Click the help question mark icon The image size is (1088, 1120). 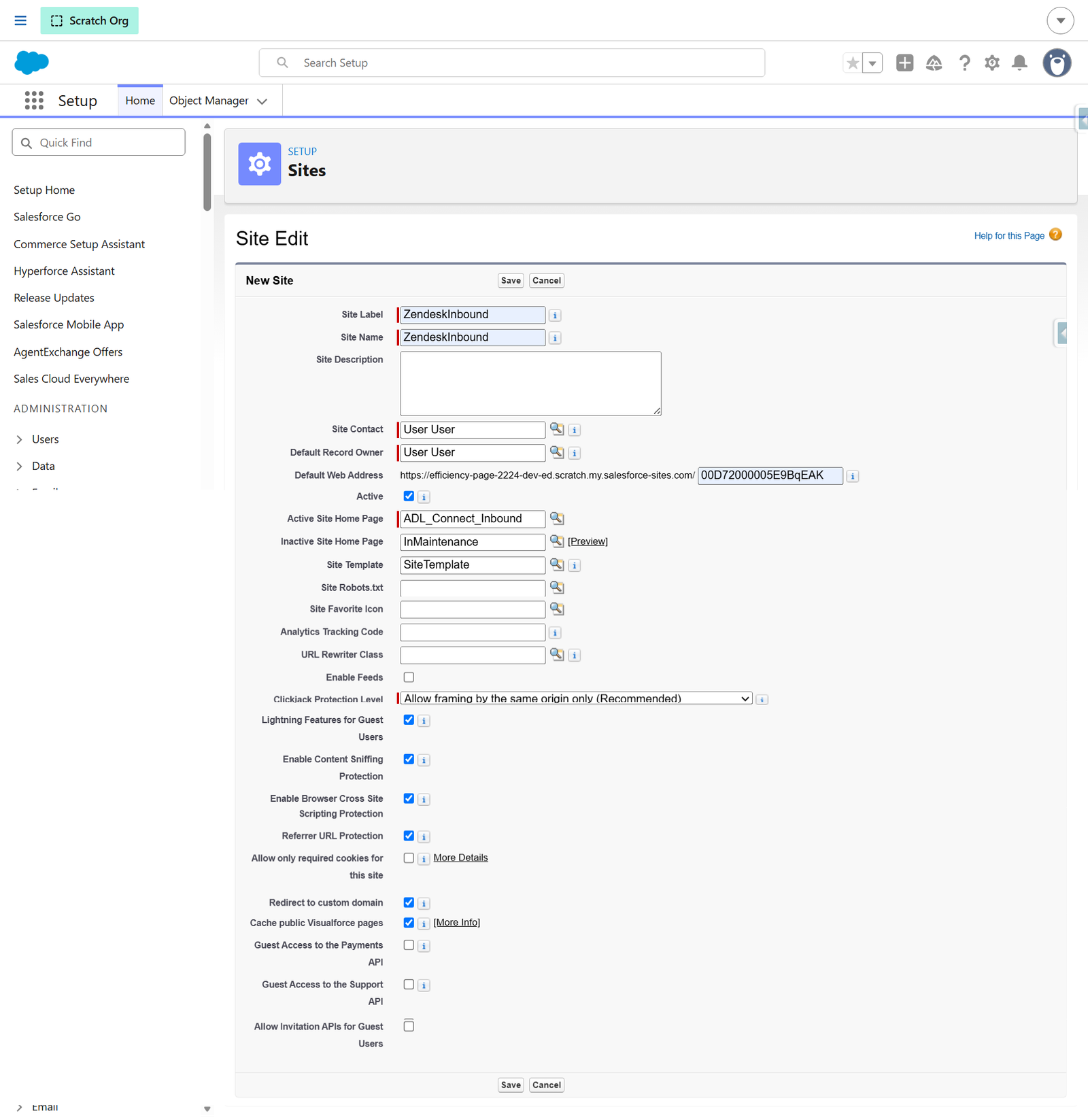pos(964,63)
